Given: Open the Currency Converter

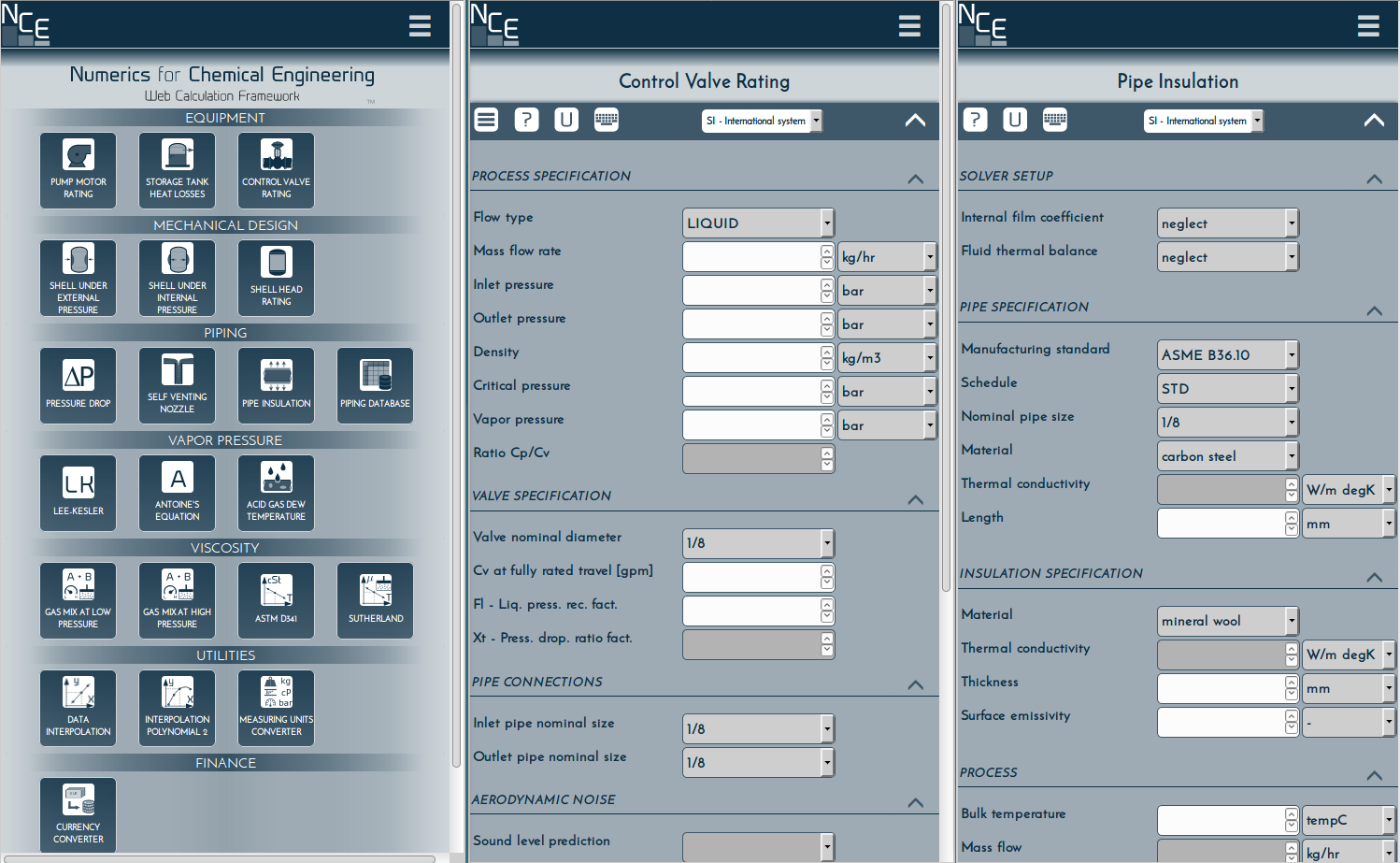Looking at the screenshot, I should (78, 814).
